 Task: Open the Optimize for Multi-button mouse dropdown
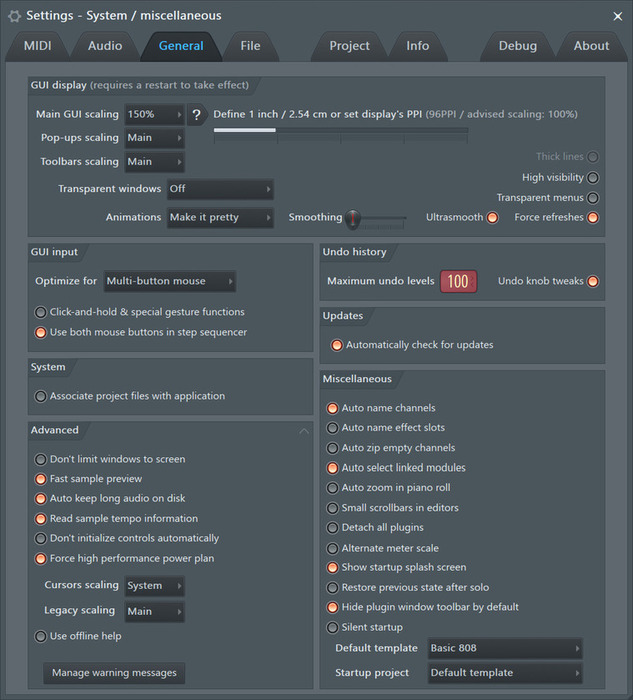(170, 281)
